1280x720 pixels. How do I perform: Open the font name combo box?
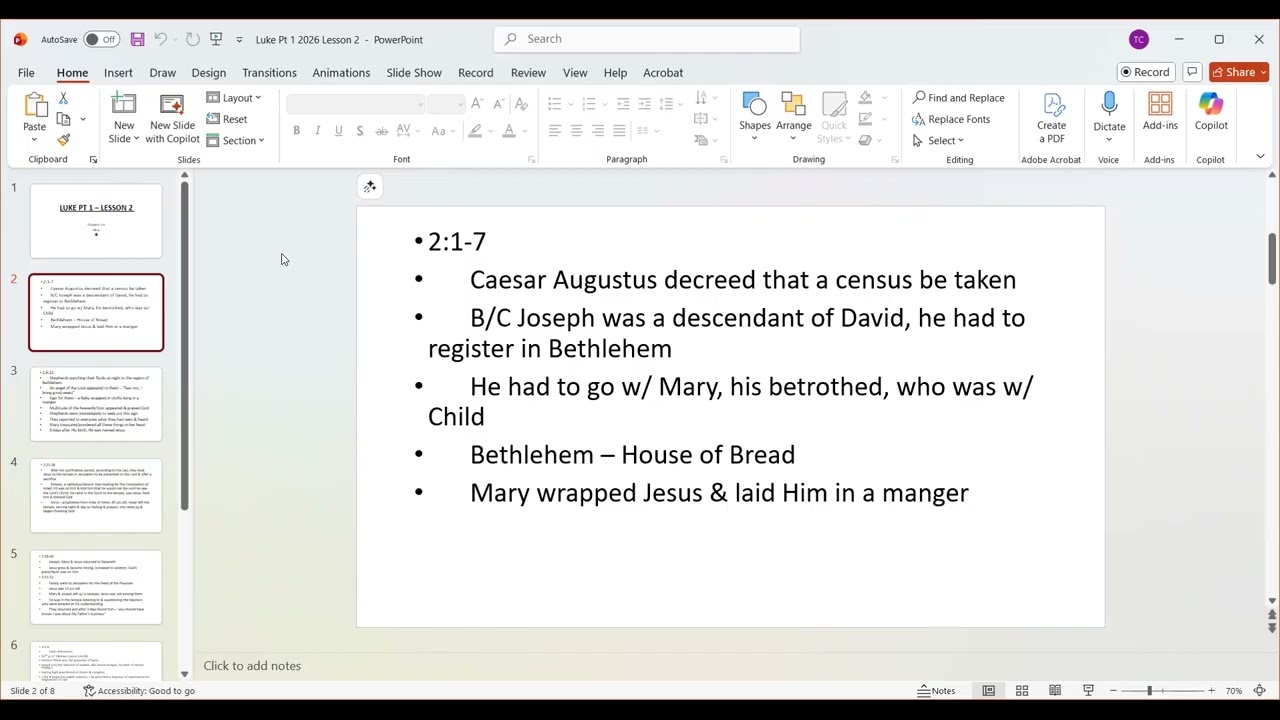tap(356, 103)
